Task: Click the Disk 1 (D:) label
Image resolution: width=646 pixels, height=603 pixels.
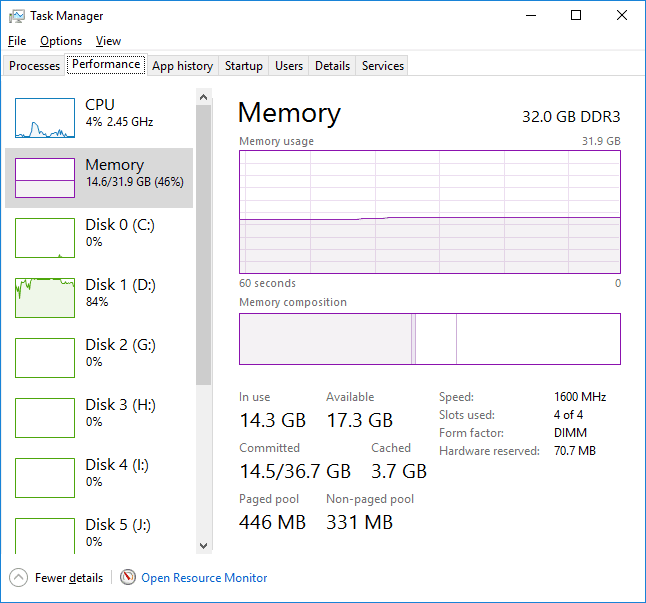Action: [x=120, y=285]
